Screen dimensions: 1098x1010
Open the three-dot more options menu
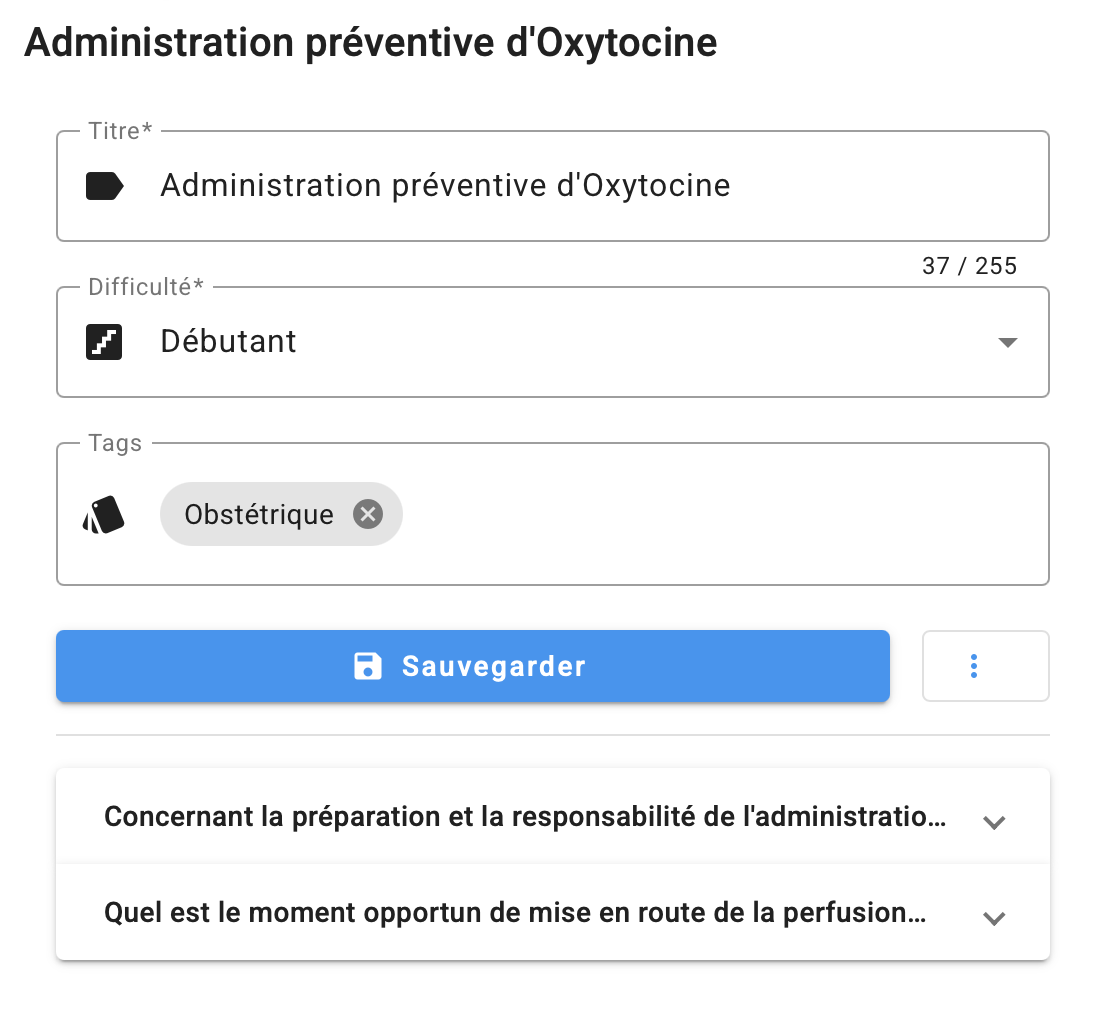[974, 666]
